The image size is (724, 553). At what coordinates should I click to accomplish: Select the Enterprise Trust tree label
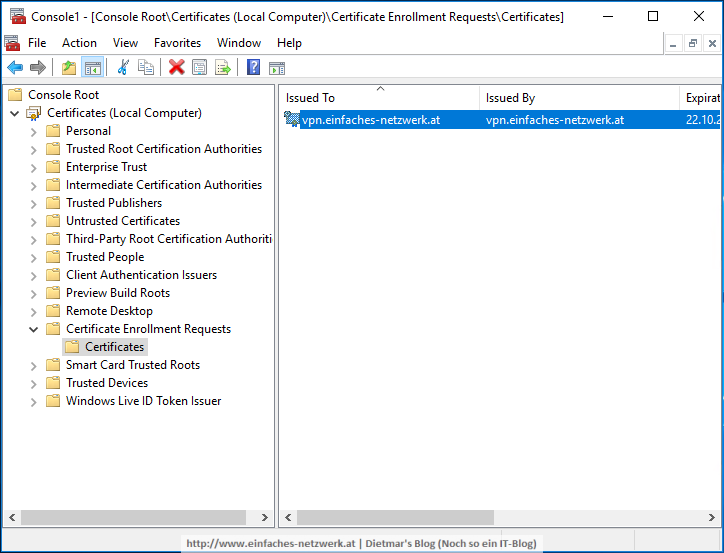106,167
